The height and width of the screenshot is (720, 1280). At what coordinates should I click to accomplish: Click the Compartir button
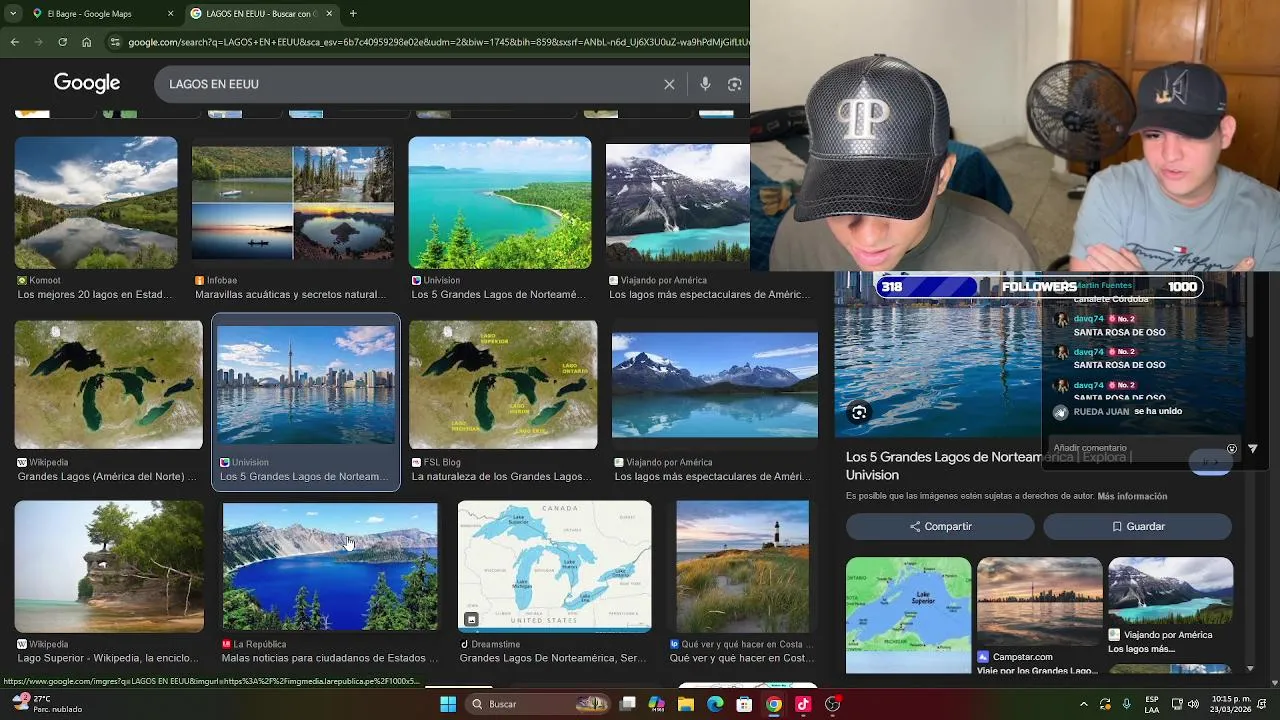(940, 526)
